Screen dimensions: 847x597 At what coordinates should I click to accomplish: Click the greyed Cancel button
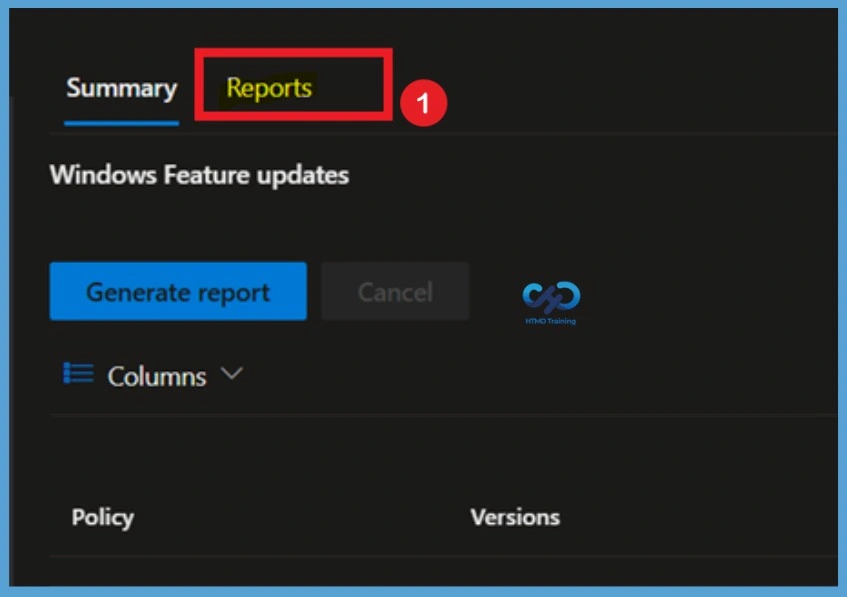395,292
